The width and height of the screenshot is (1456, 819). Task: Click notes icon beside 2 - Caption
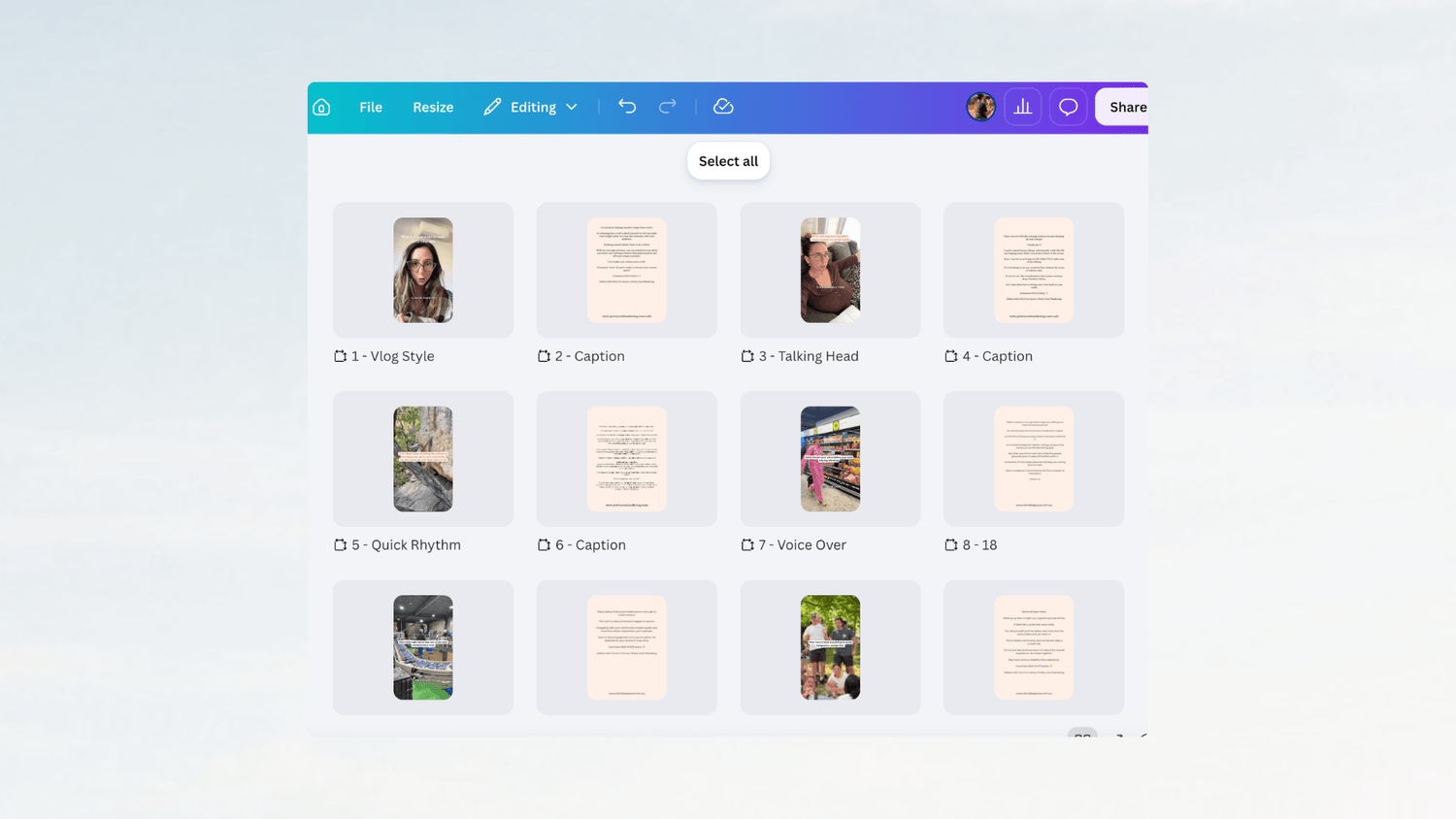545,356
